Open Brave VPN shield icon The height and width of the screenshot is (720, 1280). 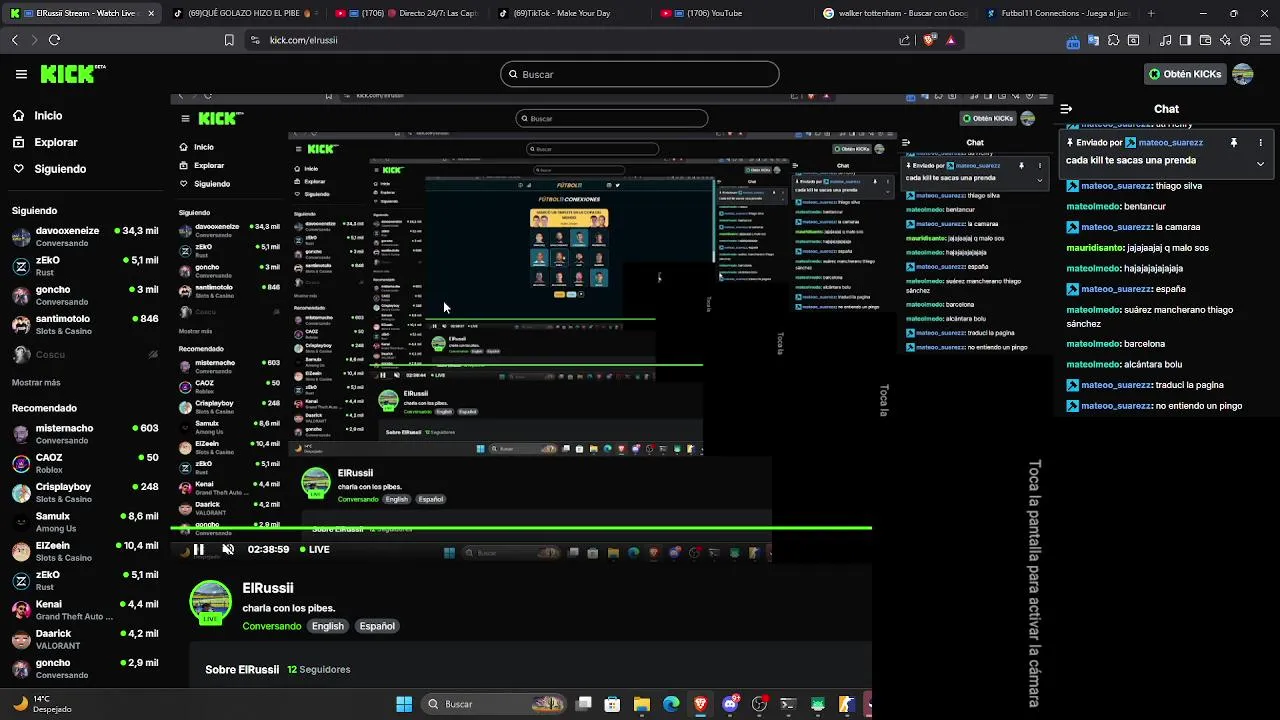(1245, 40)
